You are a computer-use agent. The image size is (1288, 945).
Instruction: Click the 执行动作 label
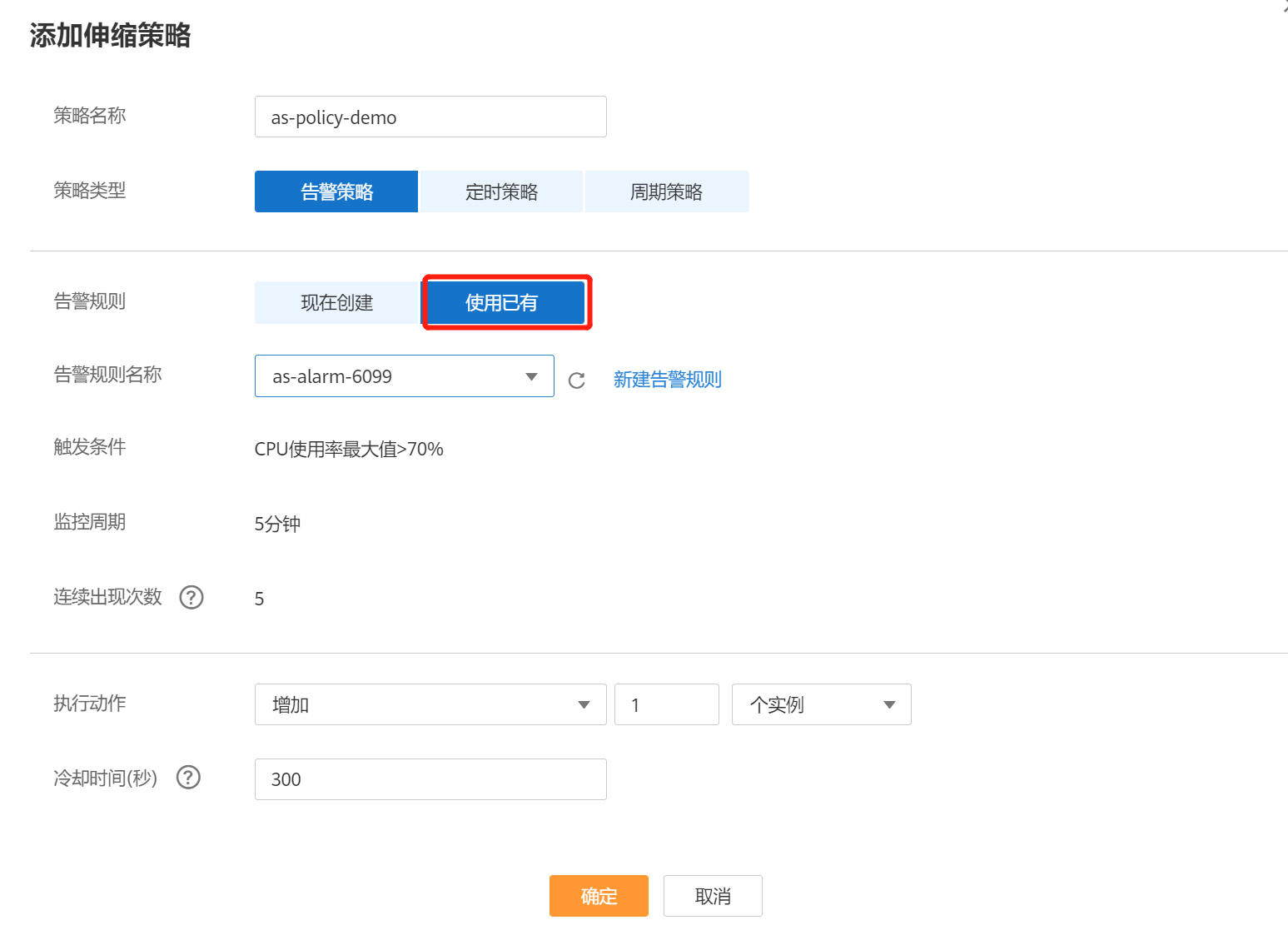(90, 704)
